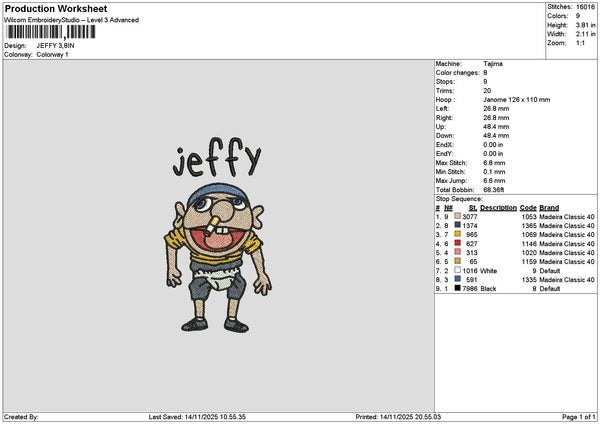The image size is (600, 424).
Task: Click the Trims value '20'
Action: click(487, 91)
